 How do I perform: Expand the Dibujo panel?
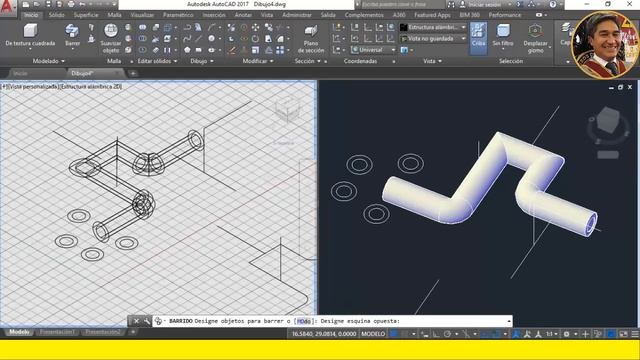(202, 61)
